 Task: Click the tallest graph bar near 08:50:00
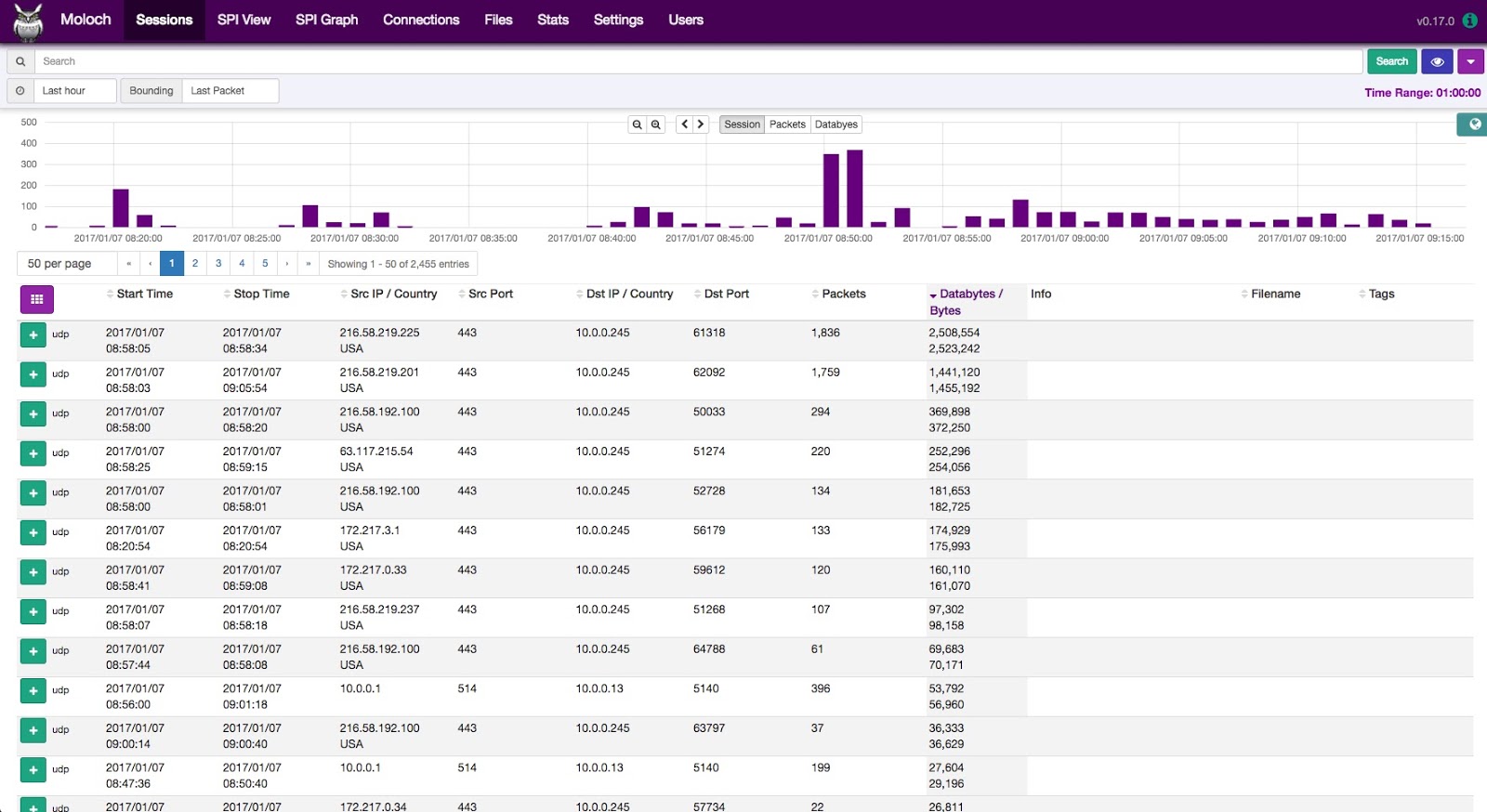point(855,189)
